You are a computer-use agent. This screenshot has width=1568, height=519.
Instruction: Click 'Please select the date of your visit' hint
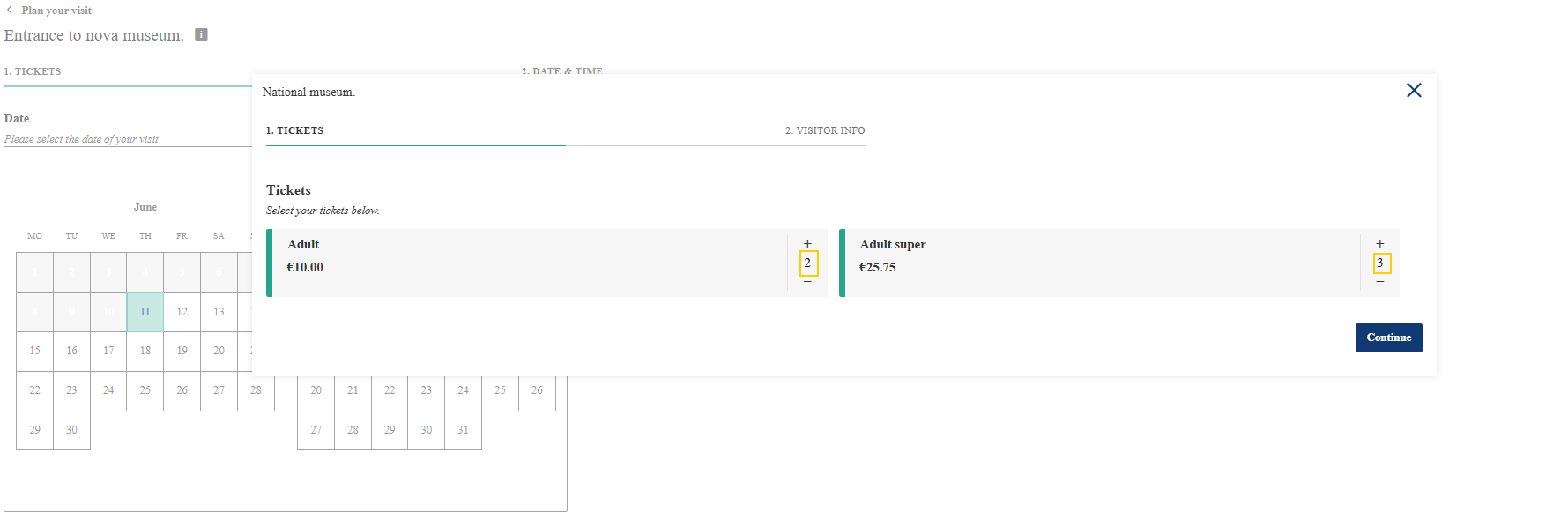(x=81, y=139)
